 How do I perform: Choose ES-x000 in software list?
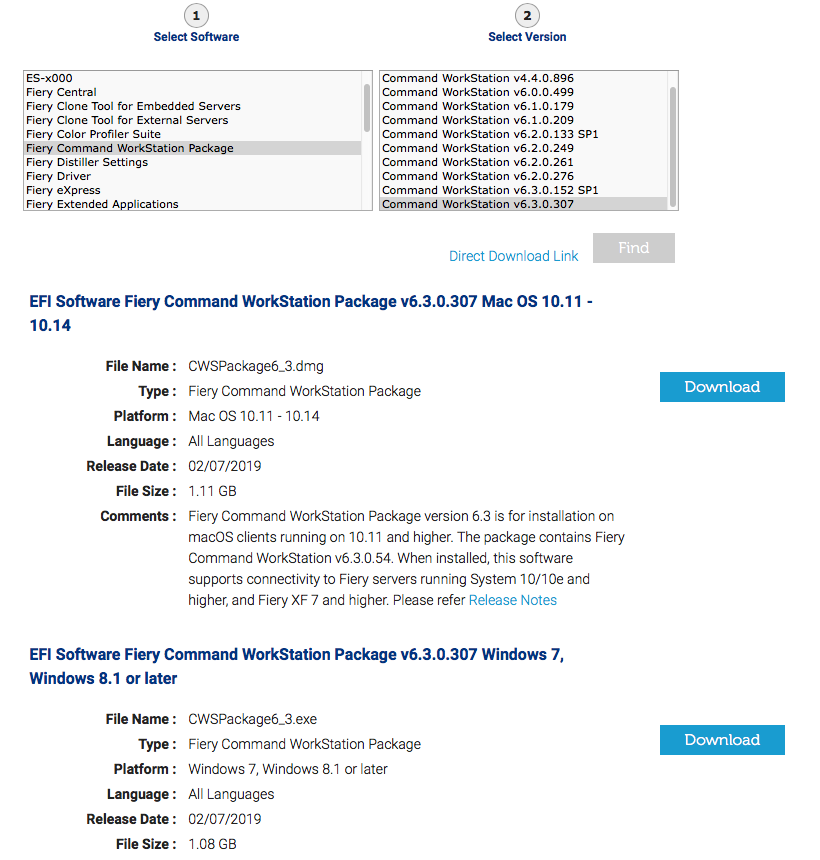(49, 78)
